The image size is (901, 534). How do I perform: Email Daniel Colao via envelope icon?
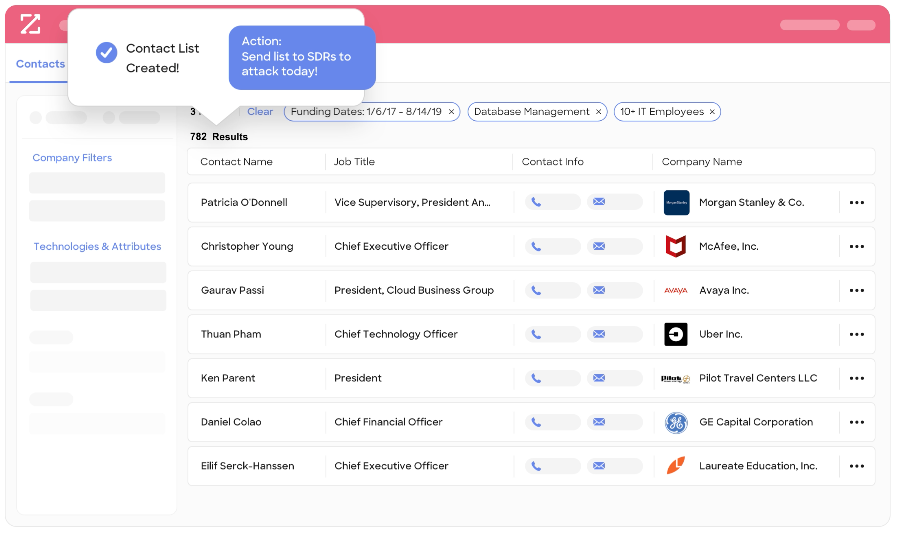pyautogui.click(x=599, y=422)
